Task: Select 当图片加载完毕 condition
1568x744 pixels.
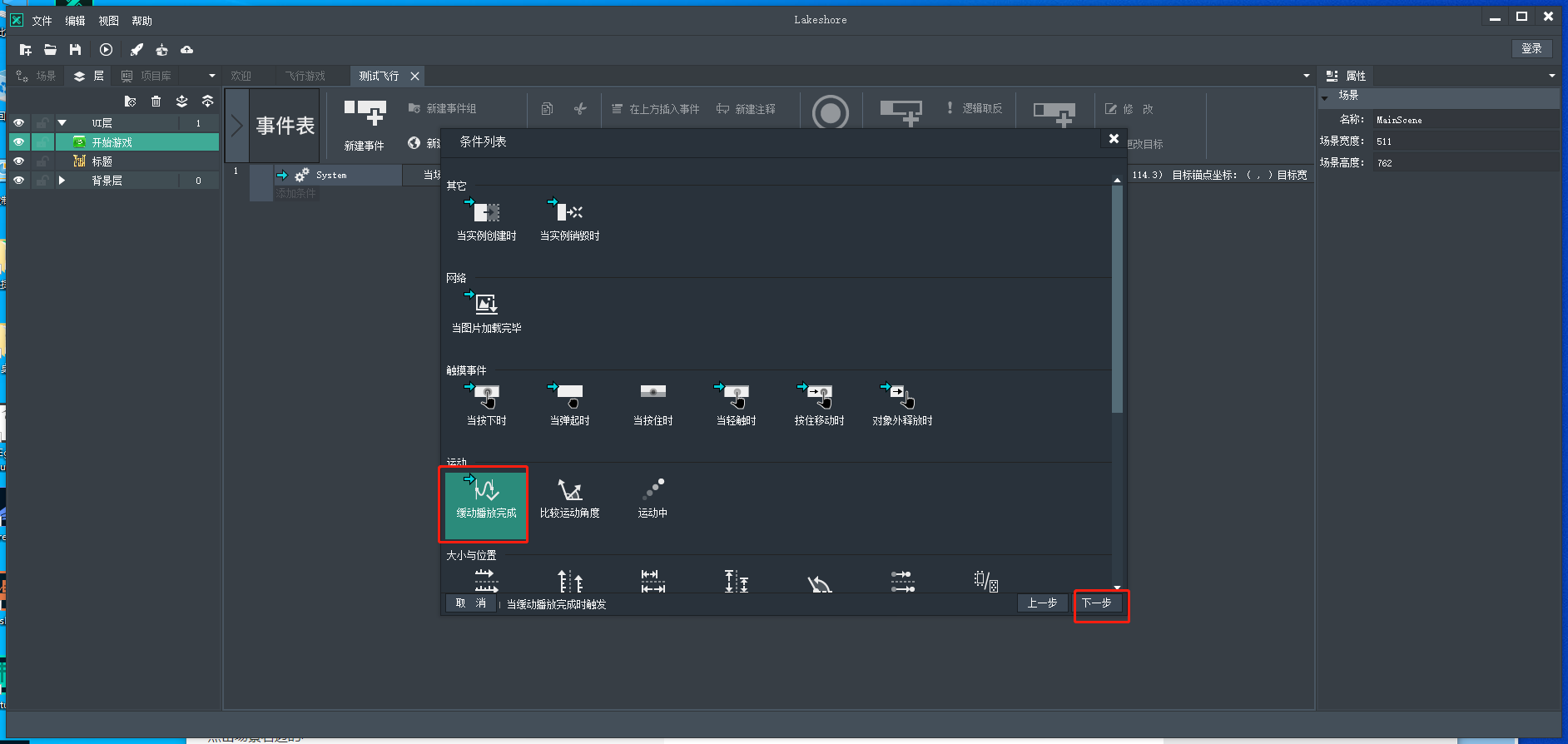Action: pyautogui.click(x=487, y=312)
